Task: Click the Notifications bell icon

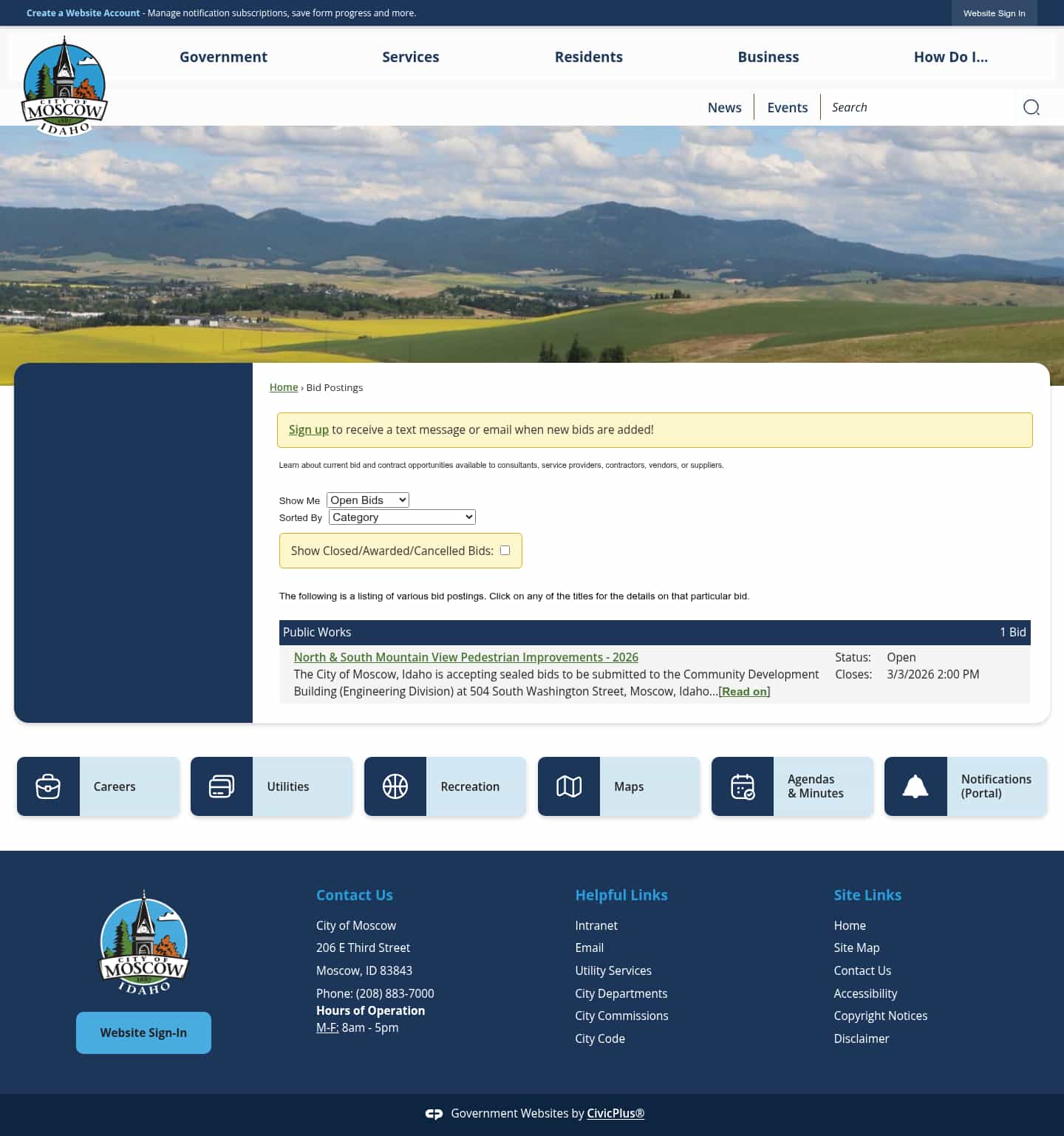Action: pos(916,786)
